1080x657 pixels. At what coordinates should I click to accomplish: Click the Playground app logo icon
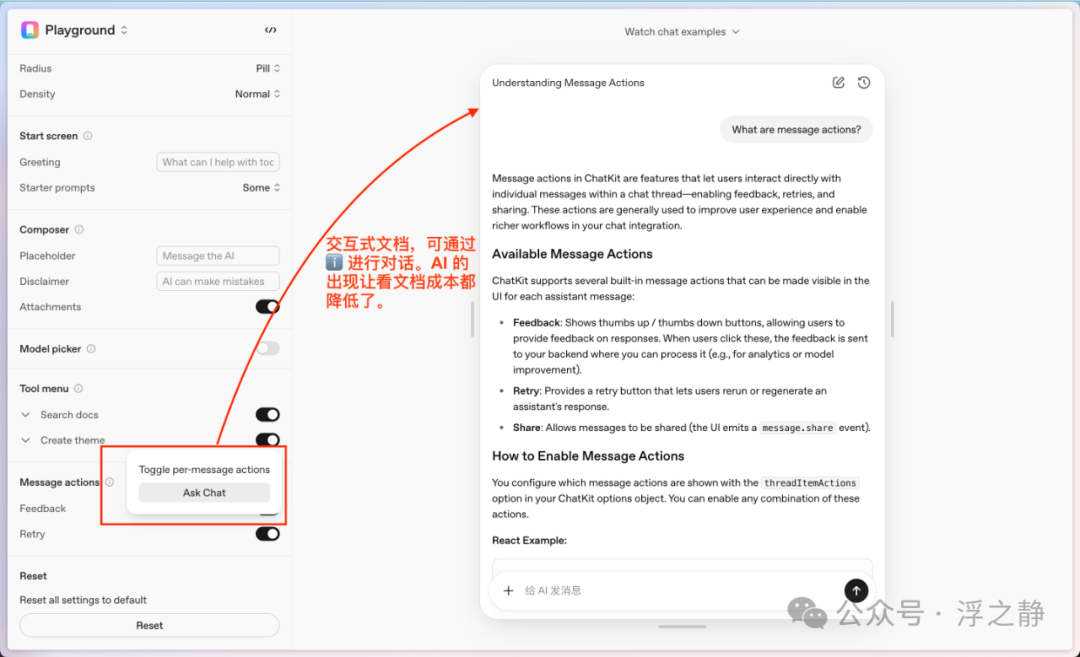coord(30,30)
